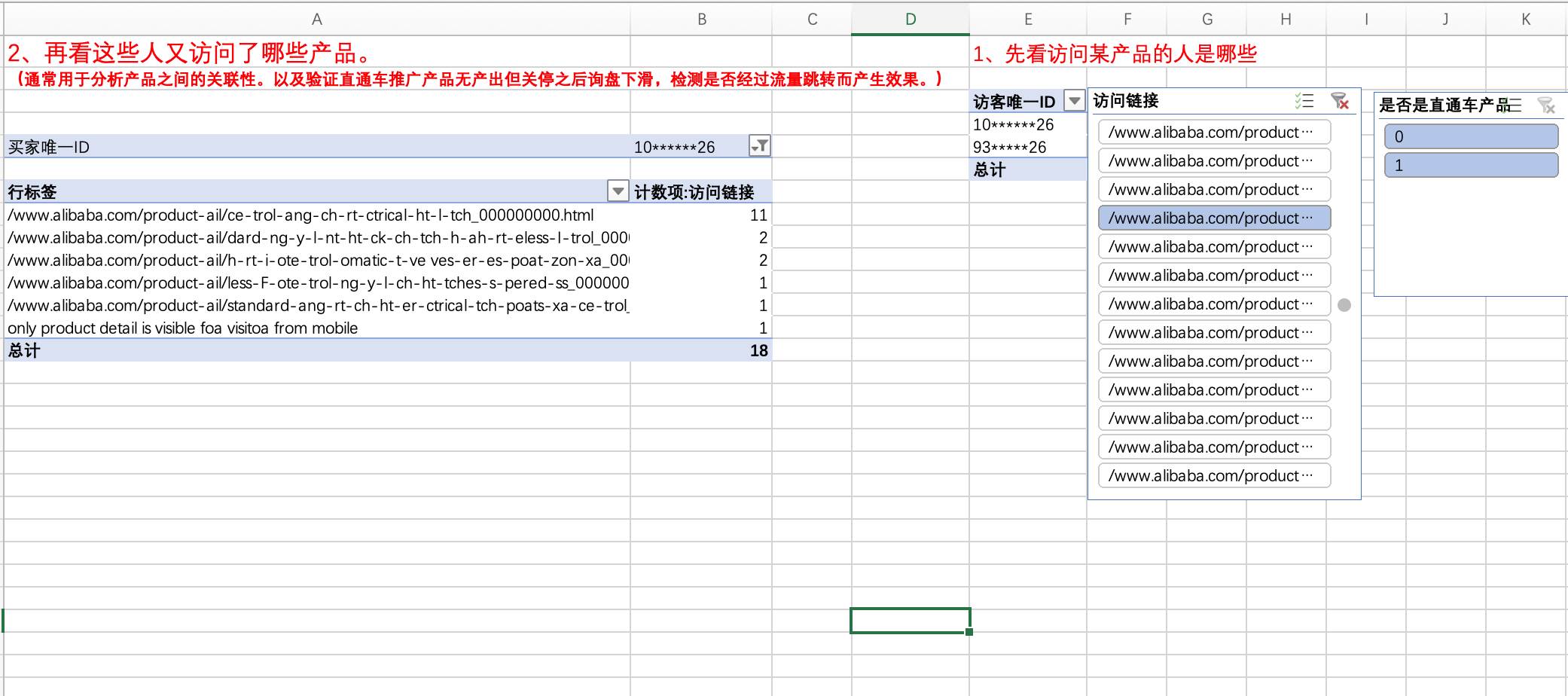Select the heading '2、再看这些人又访问了哪些产品。'
Image resolution: width=1568 pixels, height=696 pixels.
click(x=189, y=53)
